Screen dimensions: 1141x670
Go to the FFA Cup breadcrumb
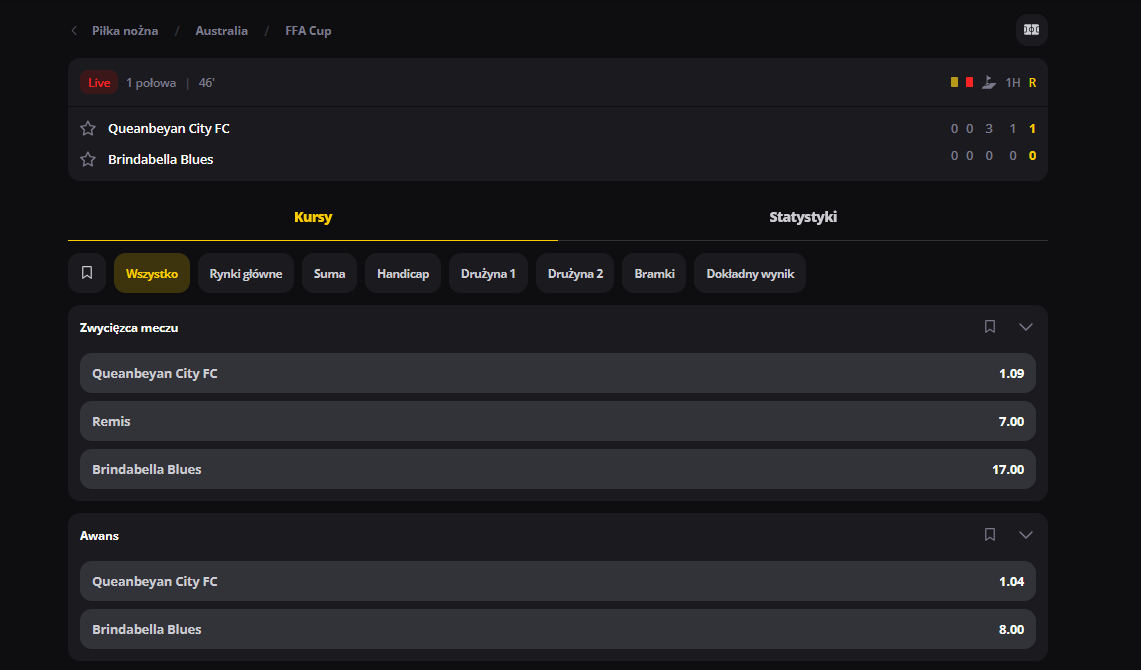pyautogui.click(x=308, y=31)
